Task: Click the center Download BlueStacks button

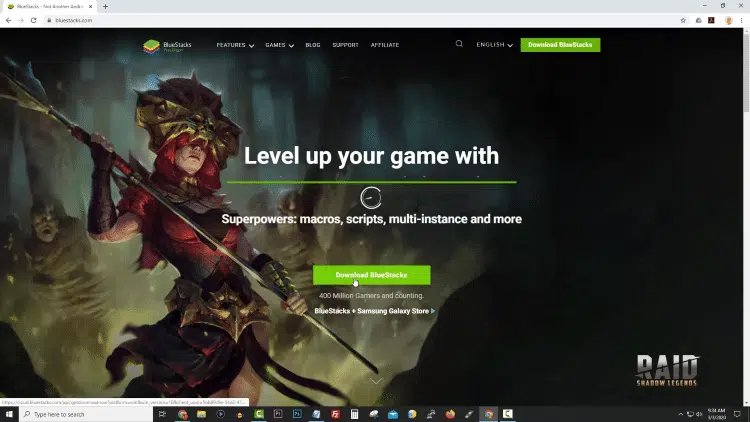Action: 372,275
